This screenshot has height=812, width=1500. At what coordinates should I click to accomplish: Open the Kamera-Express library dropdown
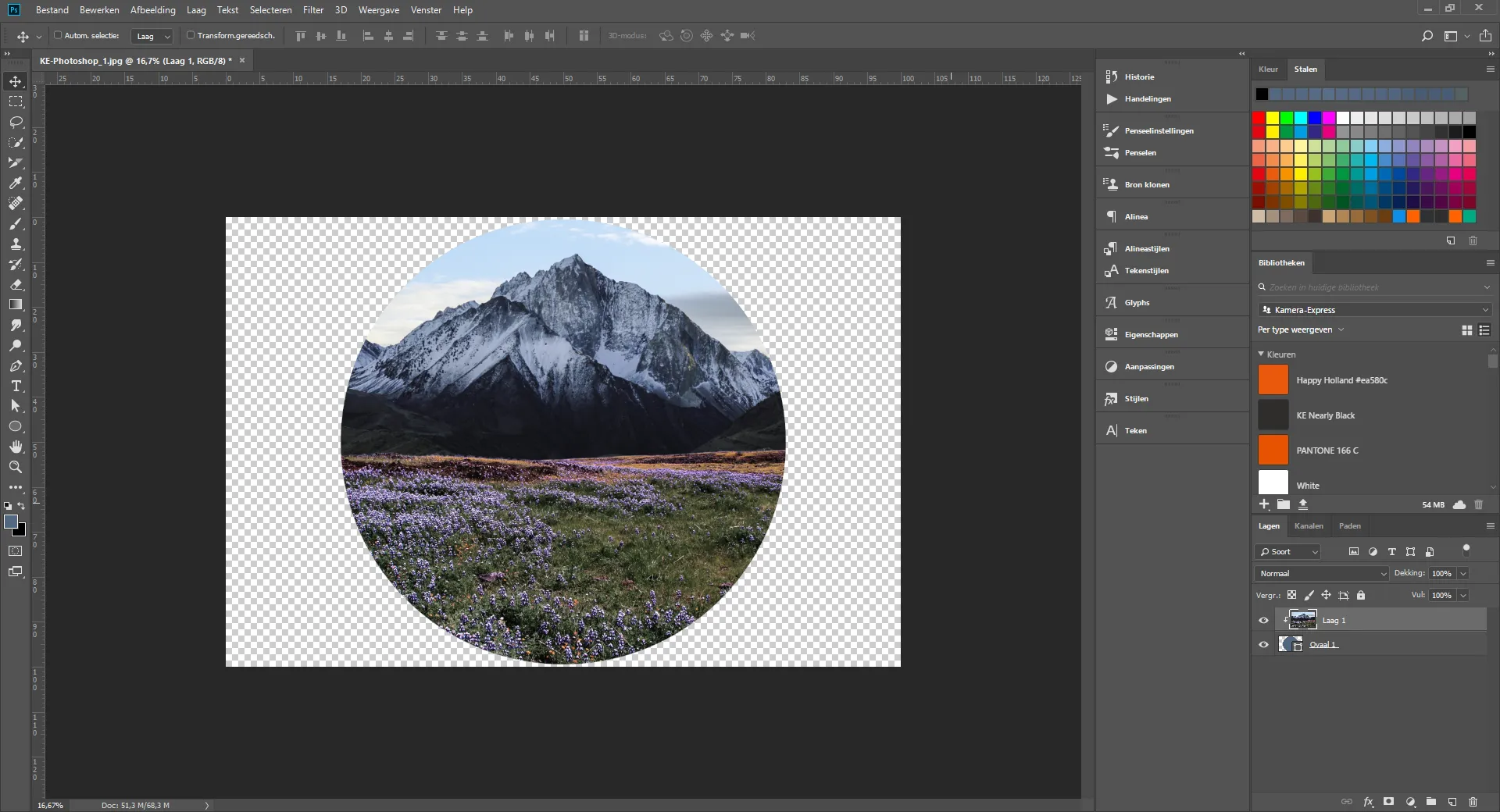1374,310
